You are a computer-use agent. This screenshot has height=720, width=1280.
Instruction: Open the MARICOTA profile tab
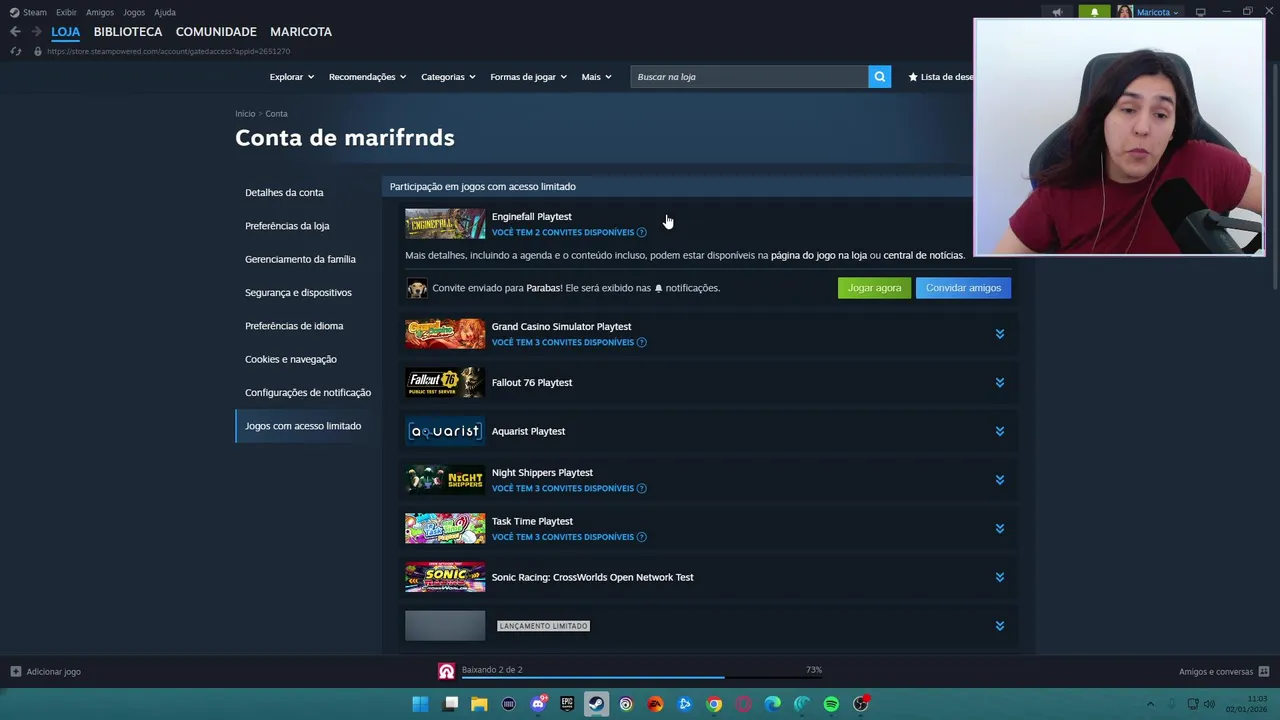coord(301,32)
